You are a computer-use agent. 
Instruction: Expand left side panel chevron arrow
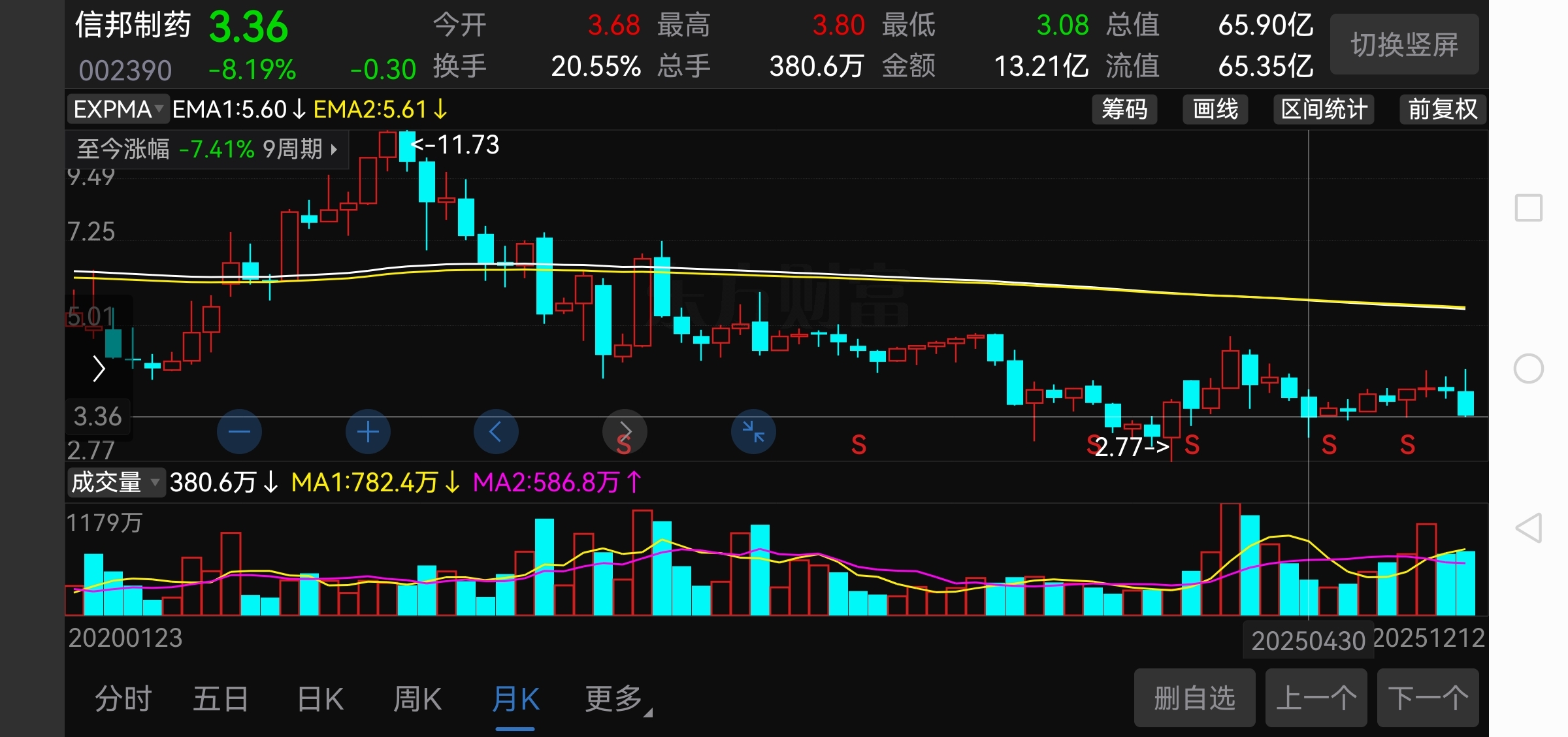tap(99, 368)
